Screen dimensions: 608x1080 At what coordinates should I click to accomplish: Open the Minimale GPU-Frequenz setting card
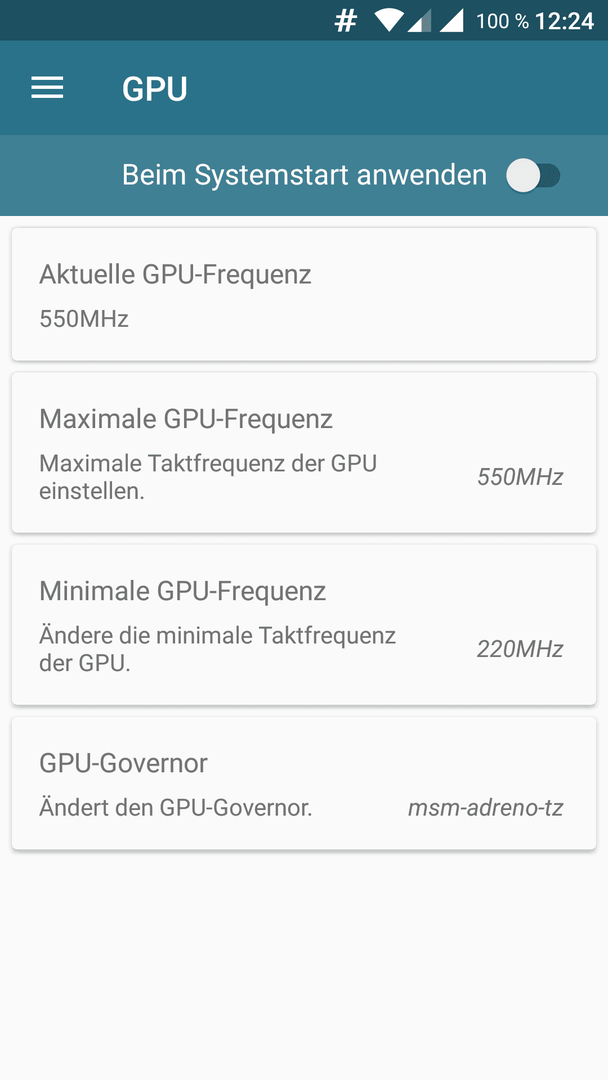pos(304,625)
